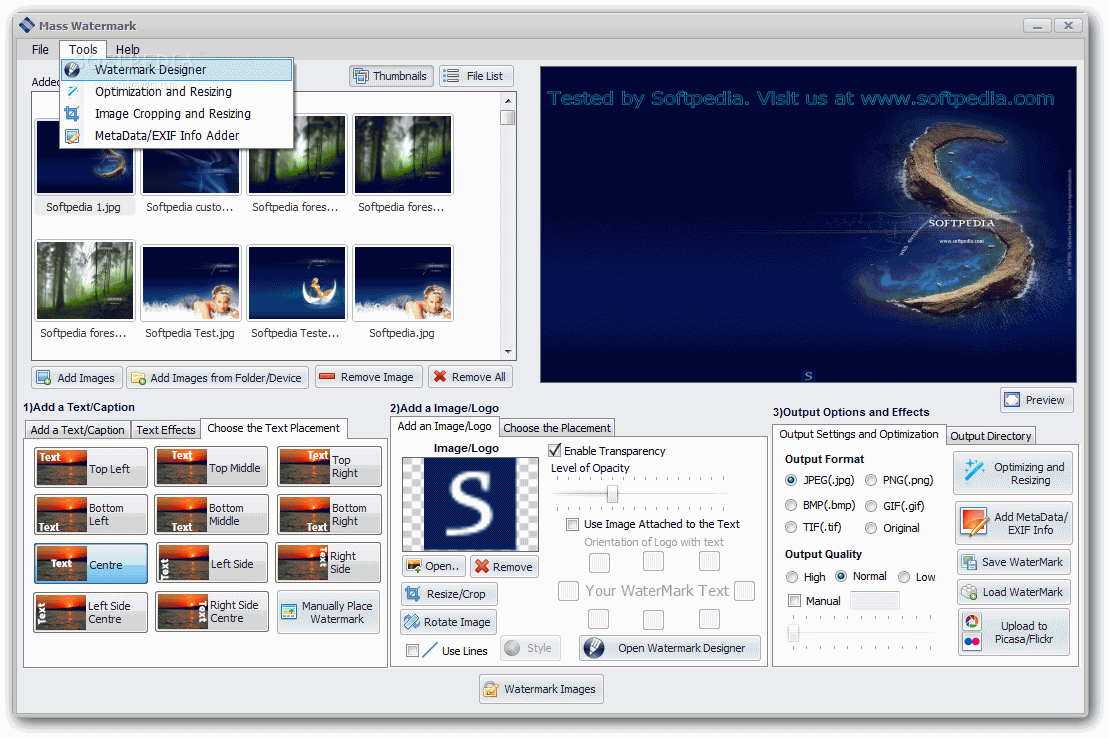This screenshot has width=1109, height=738.
Task: Select Centre text placement
Action: click(x=91, y=564)
